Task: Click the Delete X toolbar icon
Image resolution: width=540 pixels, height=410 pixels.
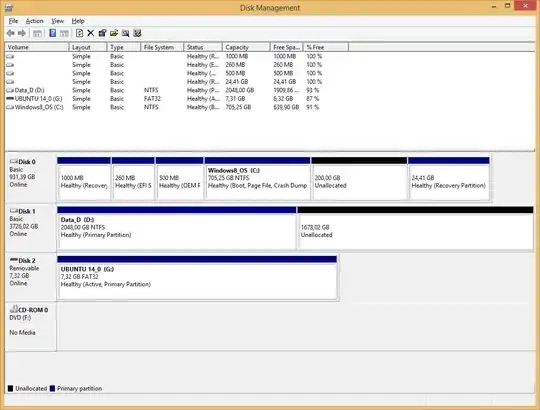Action: click(x=91, y=33)
